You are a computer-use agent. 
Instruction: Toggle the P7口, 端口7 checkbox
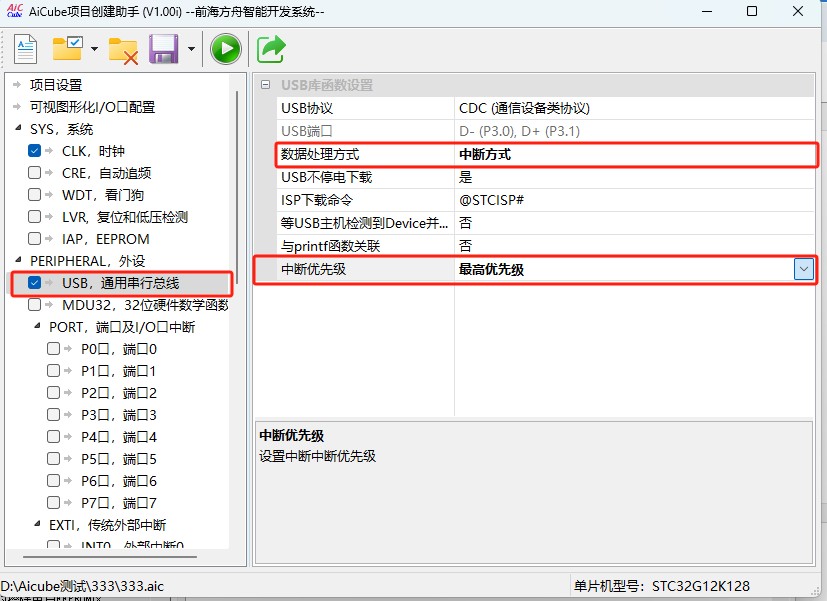tap(53, 502)
